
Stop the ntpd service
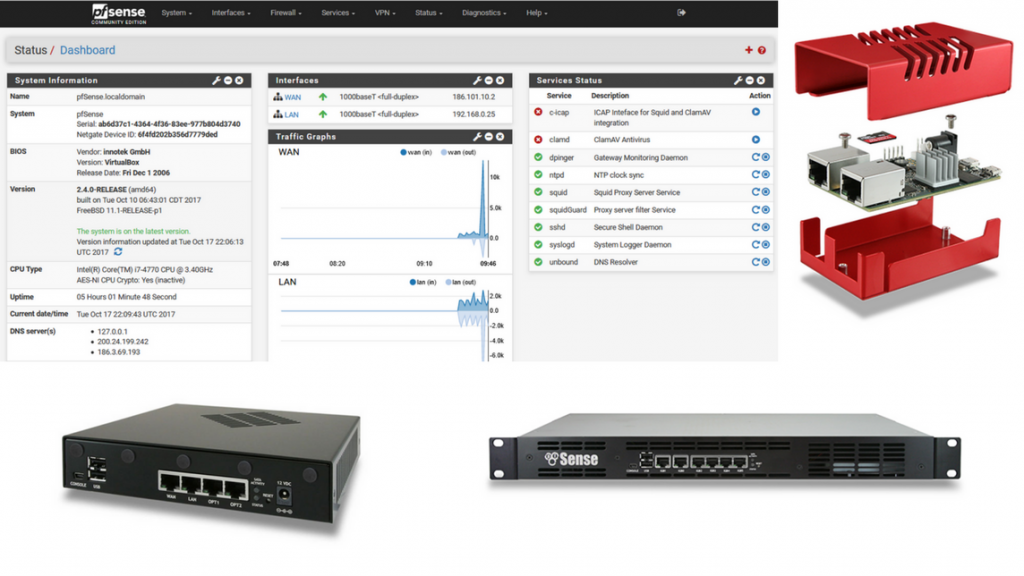[765, 174]
